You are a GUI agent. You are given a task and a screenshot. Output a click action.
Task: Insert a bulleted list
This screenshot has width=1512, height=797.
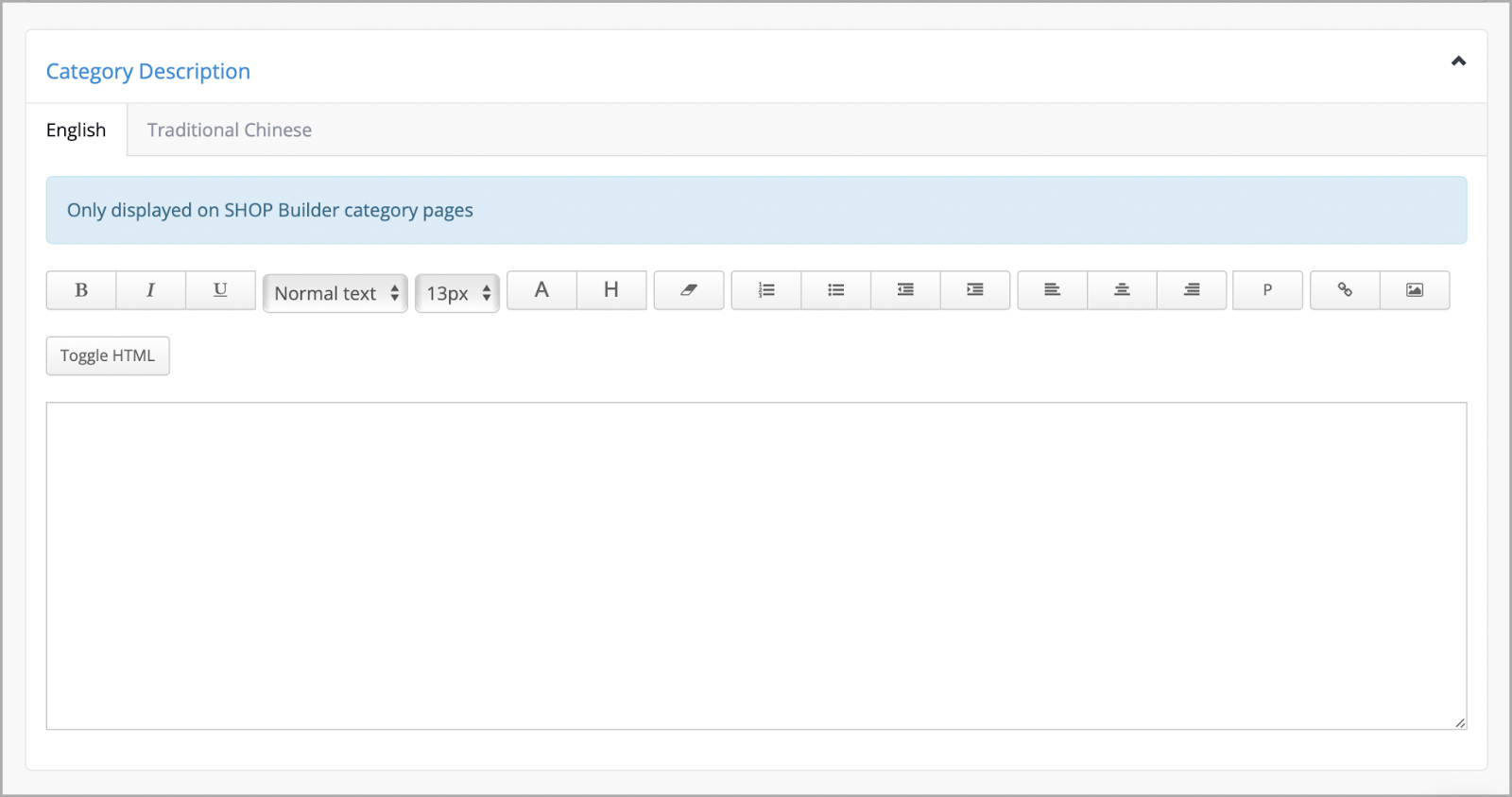(836, 290)
